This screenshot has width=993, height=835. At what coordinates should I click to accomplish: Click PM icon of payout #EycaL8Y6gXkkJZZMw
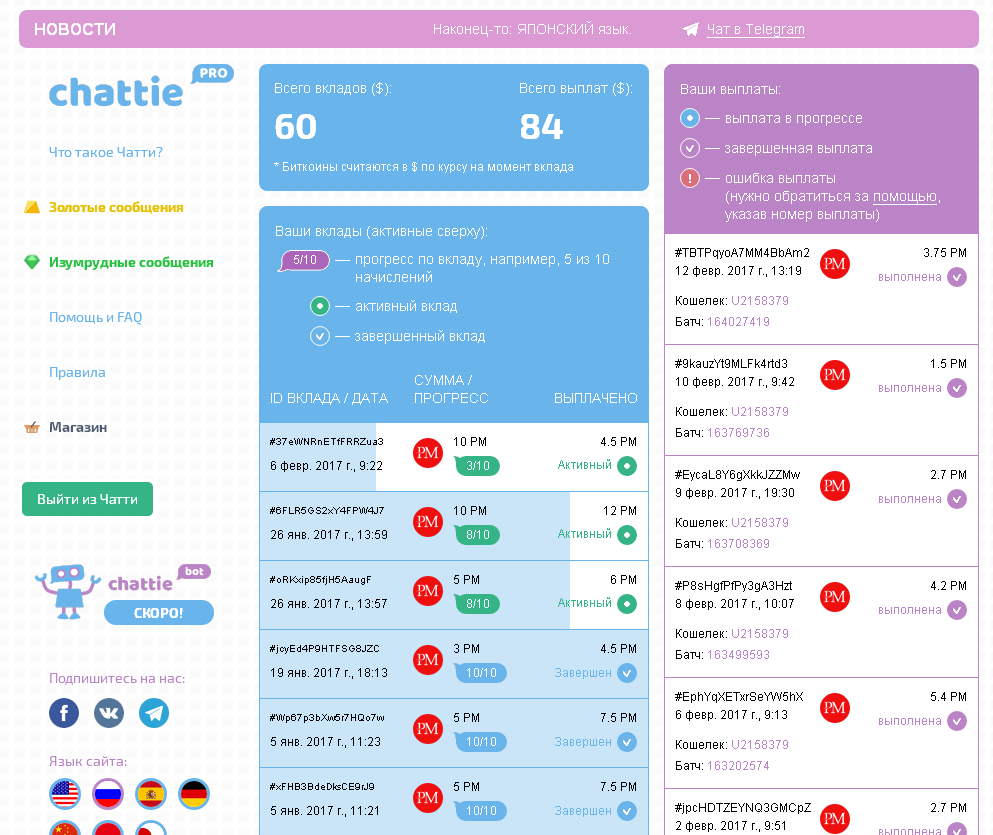pyautogui.click(x=835, y=486)
